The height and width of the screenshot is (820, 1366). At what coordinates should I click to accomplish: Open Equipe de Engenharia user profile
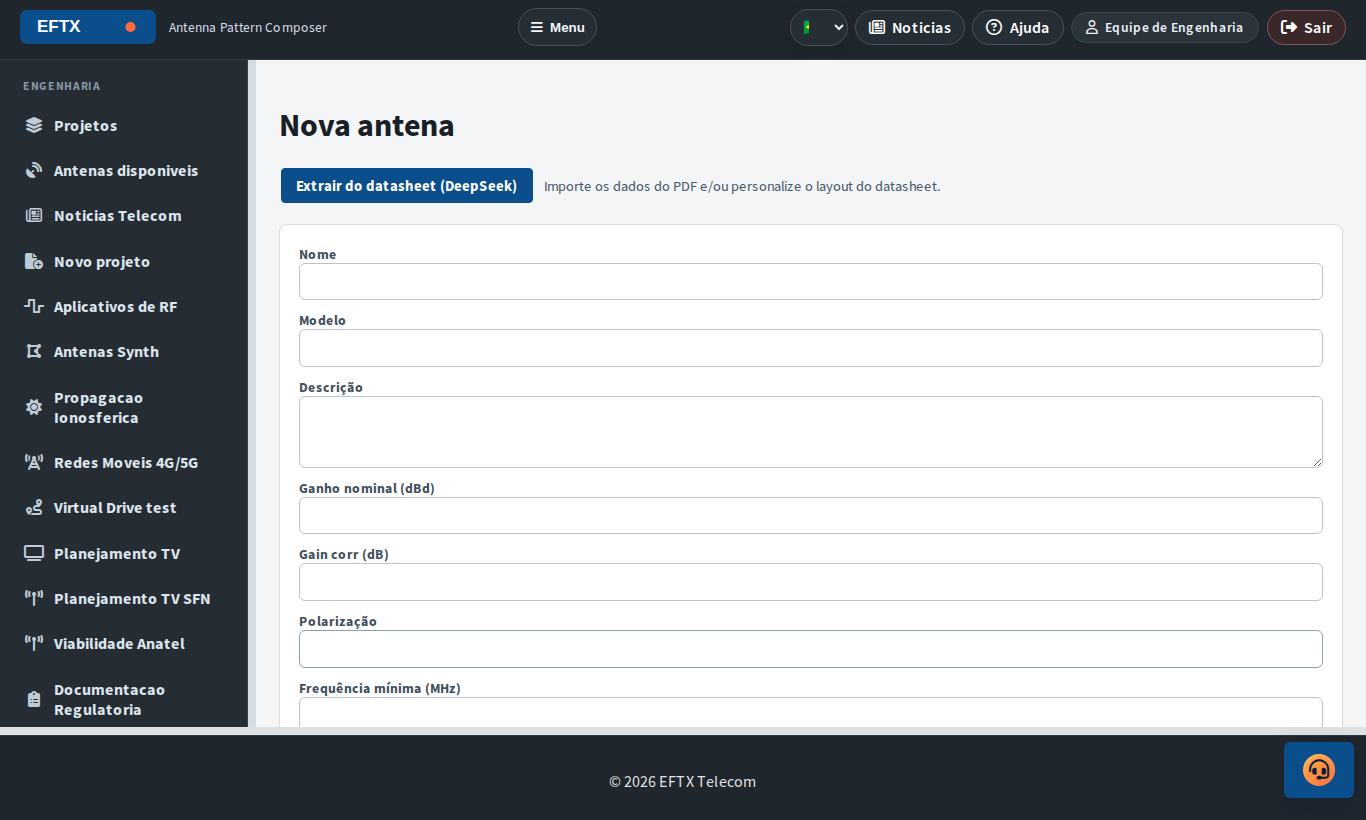point(1165,27)
